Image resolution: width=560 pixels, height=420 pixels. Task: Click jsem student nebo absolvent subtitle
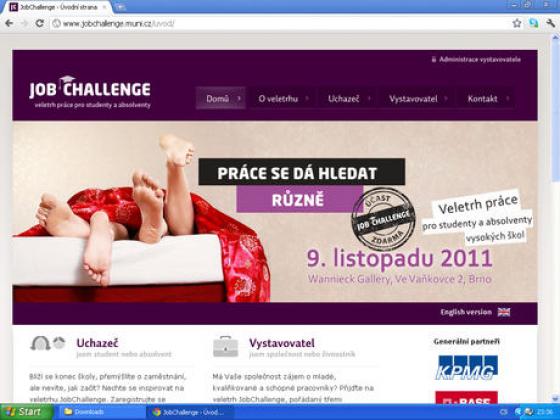(x=124, y=354)
